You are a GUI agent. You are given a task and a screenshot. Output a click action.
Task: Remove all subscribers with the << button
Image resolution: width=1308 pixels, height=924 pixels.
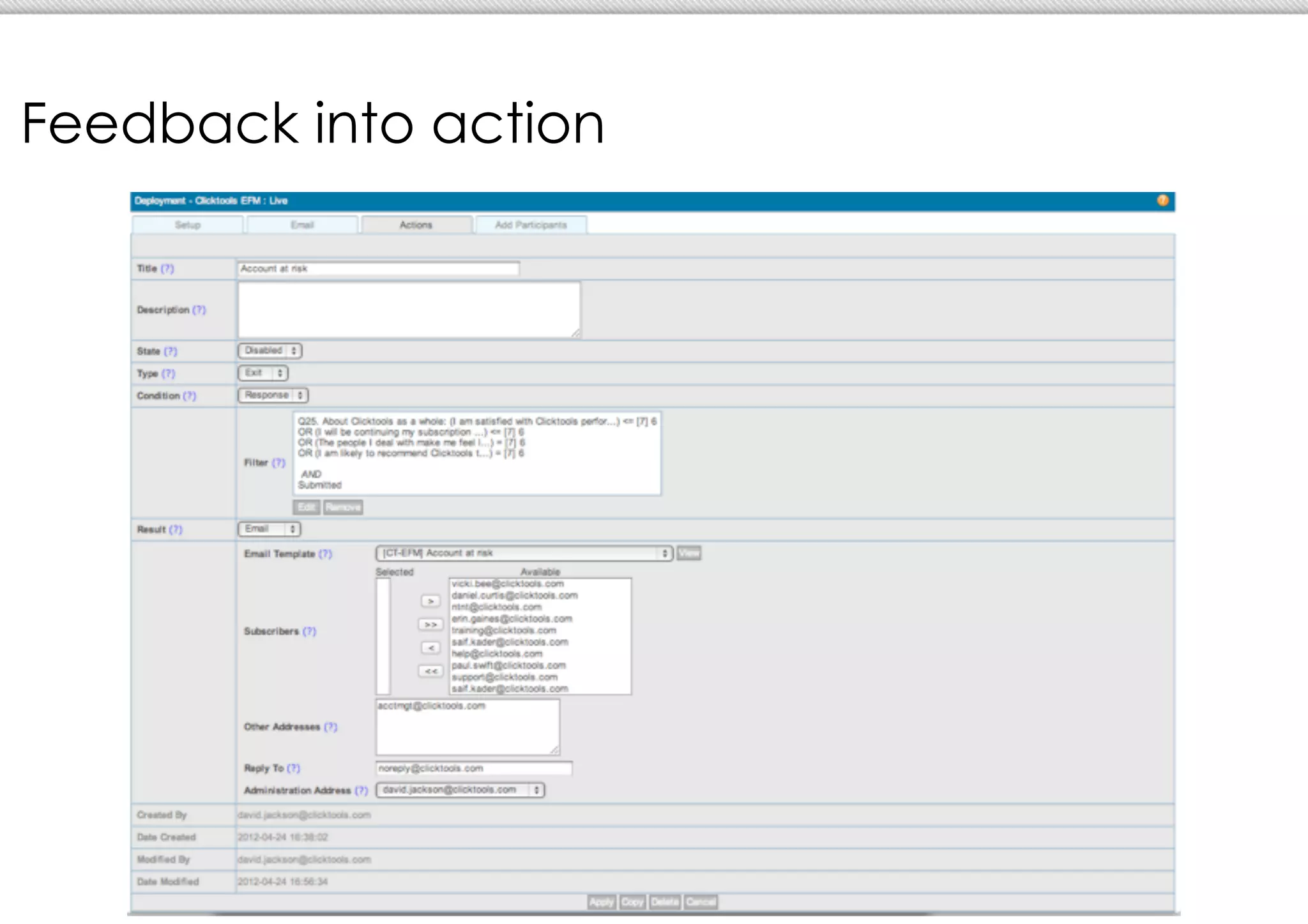[430, 671]
